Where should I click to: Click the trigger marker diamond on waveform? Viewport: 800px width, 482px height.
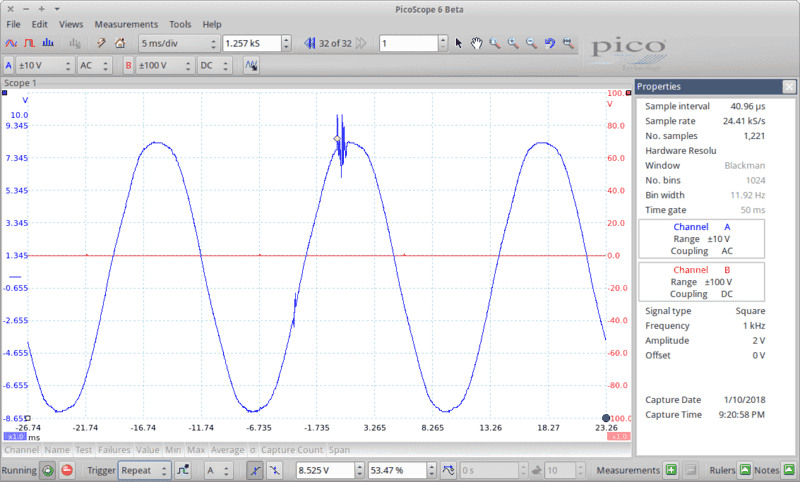point(337,137)
